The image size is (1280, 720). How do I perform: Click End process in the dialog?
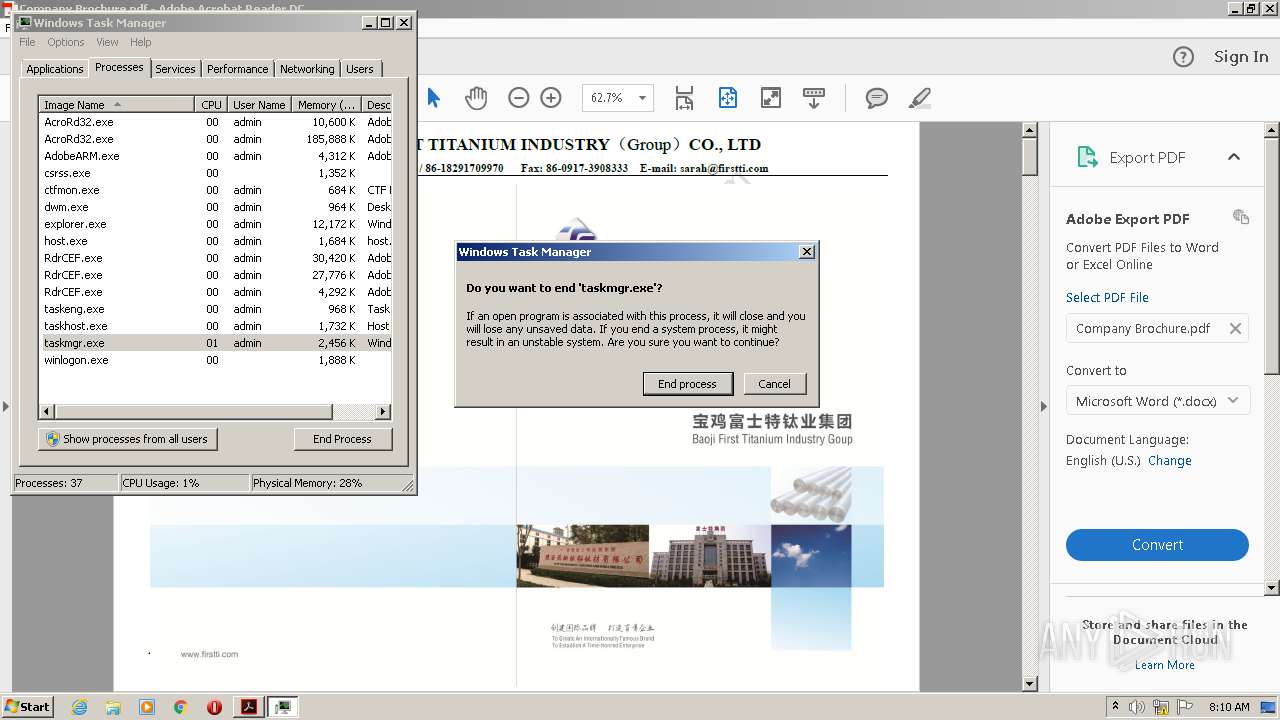[687, 384]
